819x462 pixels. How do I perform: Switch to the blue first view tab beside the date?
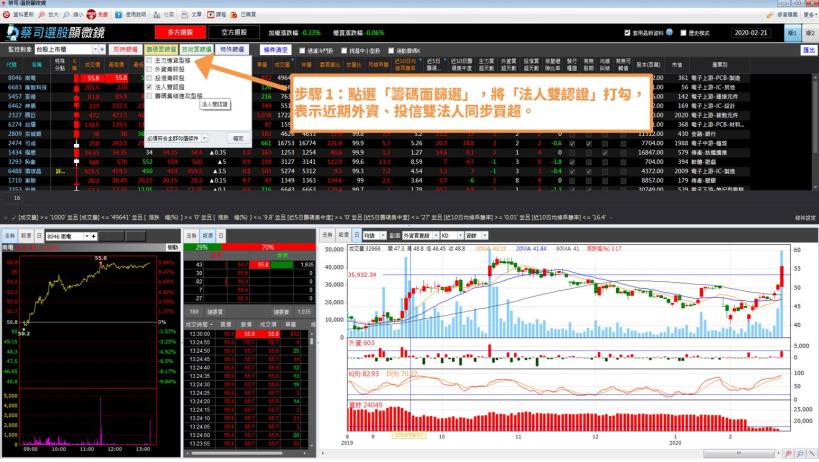[792, 33]
